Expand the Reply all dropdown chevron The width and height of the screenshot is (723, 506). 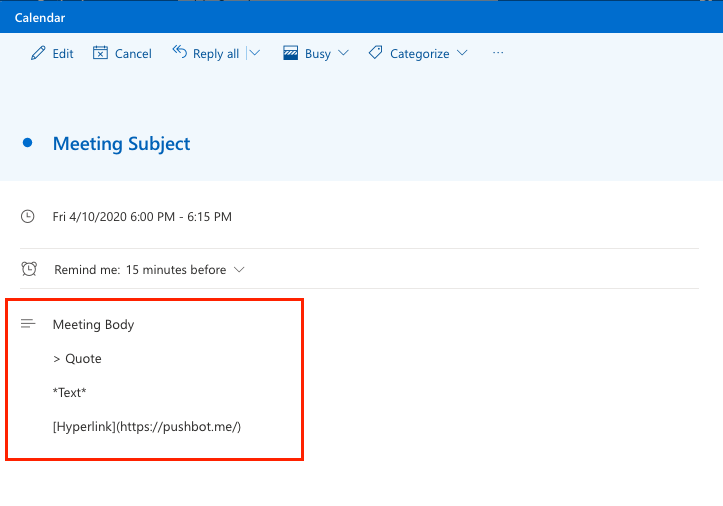[254, 53]
